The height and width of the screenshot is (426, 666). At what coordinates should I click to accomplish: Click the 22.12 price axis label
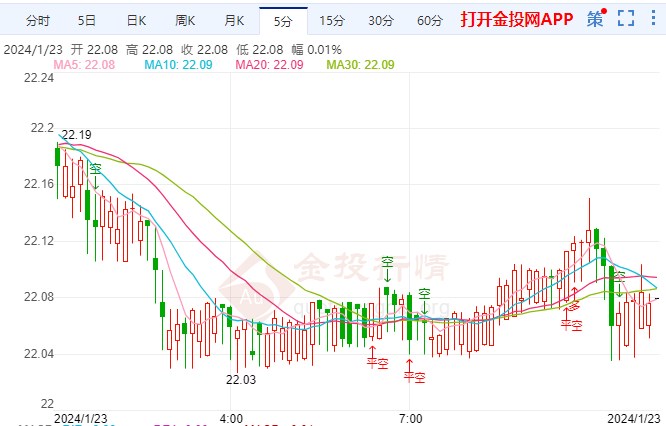39,241
